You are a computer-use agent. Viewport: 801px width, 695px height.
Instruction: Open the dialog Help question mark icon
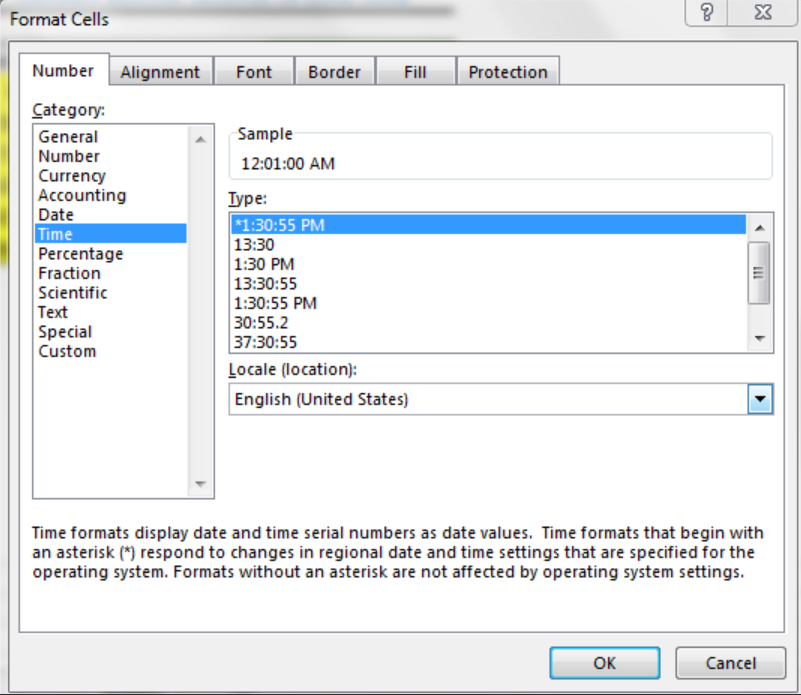coord(705,12)
